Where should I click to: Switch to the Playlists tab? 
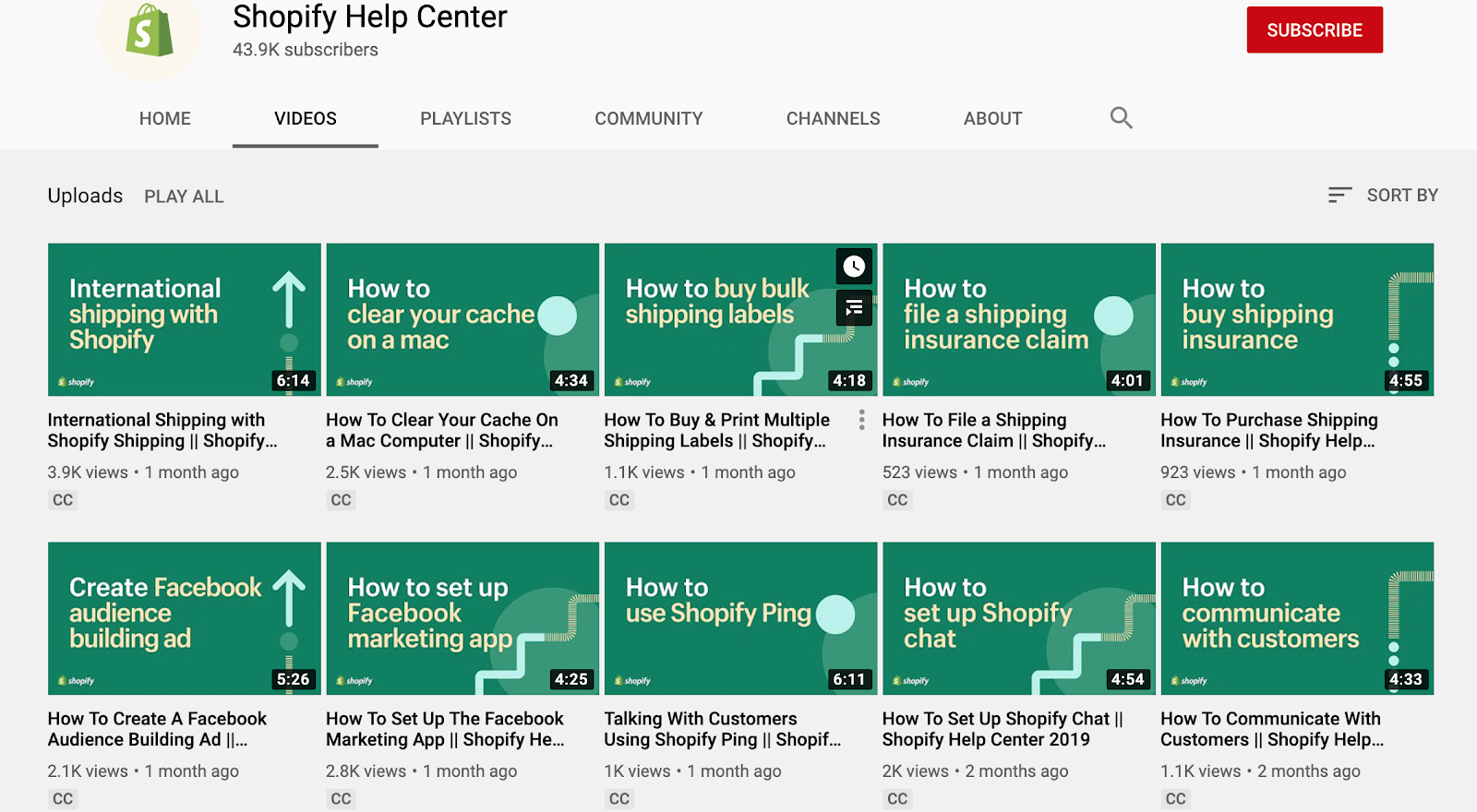pos(466,119)
